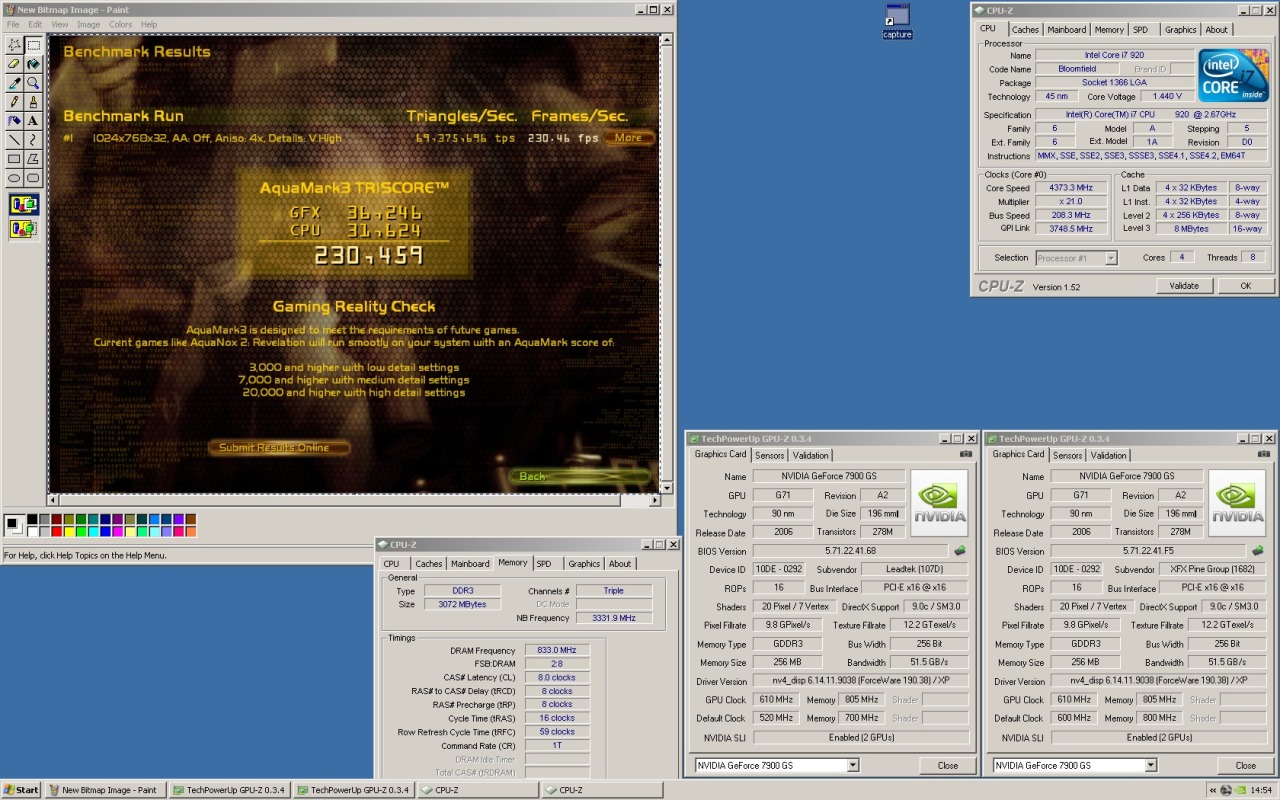The height and width of the screenshot is (800, 1280).
Task: Click the XFX Pine Group (1682) field
Action: pyautogui.click(x=1212, y=569)
